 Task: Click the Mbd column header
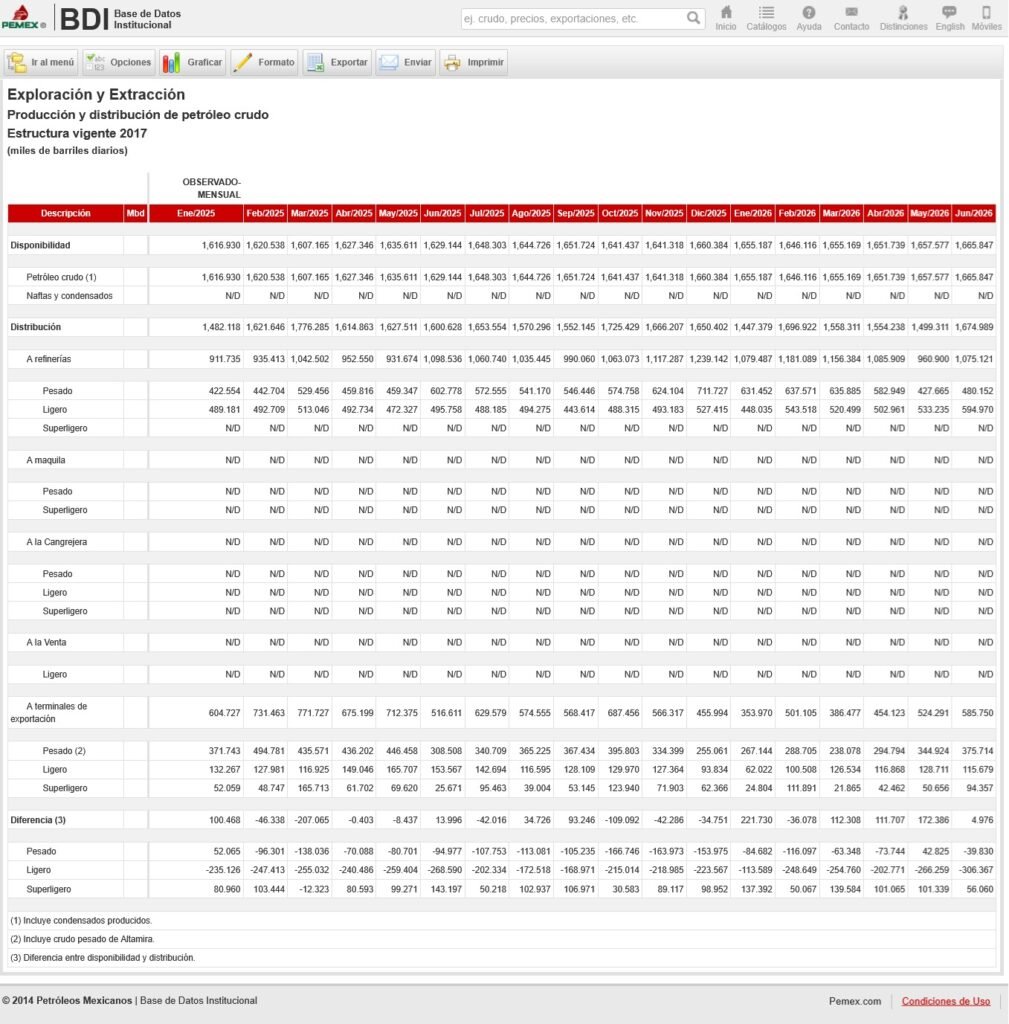[135, 213]
